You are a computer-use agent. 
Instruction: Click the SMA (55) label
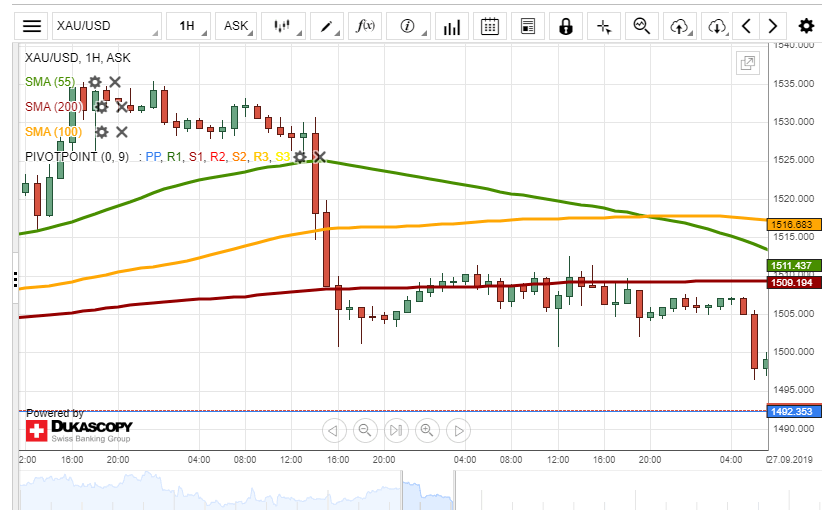click(x=50, y=82)
